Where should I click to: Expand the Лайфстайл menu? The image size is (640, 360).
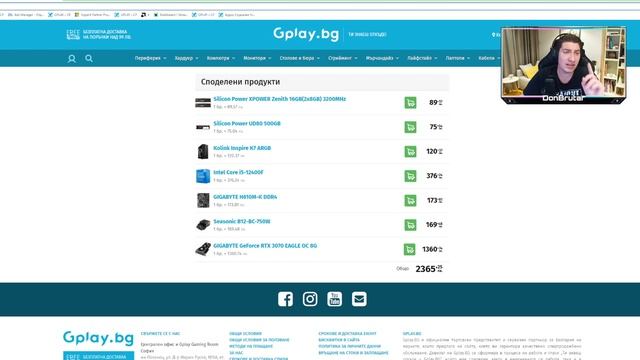pyautogui.click(x=422, y=58)
